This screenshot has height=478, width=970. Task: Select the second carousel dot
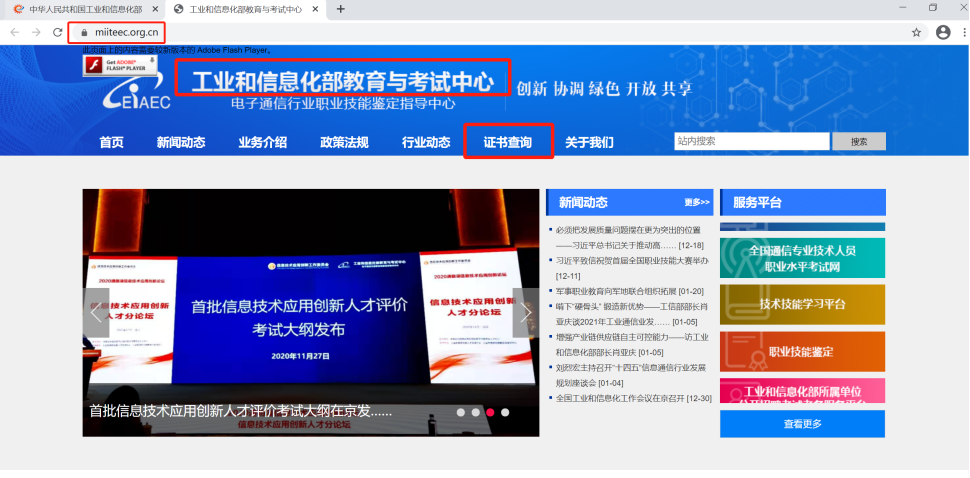click(x=475, y=412)
